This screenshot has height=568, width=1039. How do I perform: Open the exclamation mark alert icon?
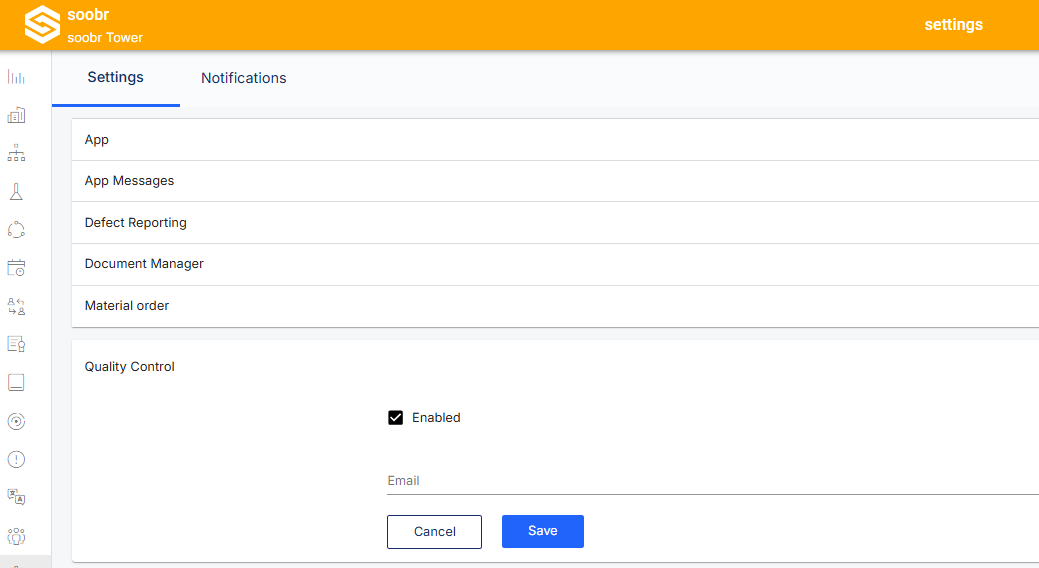click(x=17, y=459)
